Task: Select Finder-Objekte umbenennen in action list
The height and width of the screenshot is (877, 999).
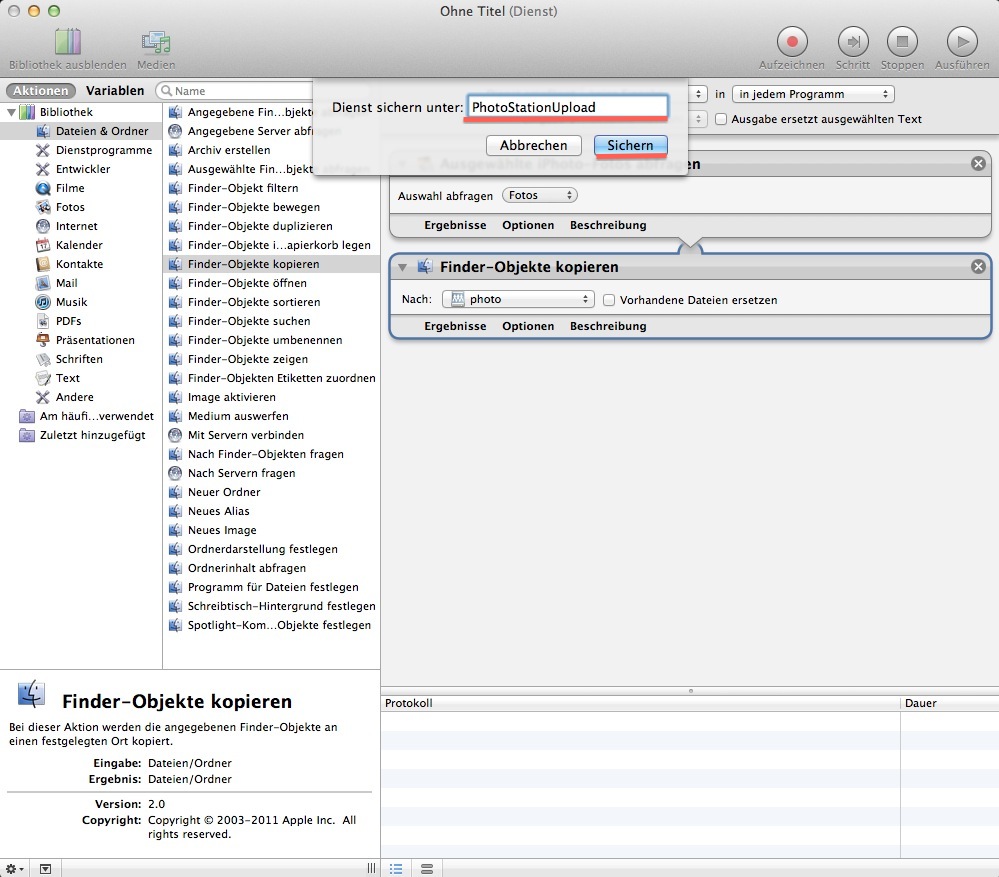Action: (264, 340)
